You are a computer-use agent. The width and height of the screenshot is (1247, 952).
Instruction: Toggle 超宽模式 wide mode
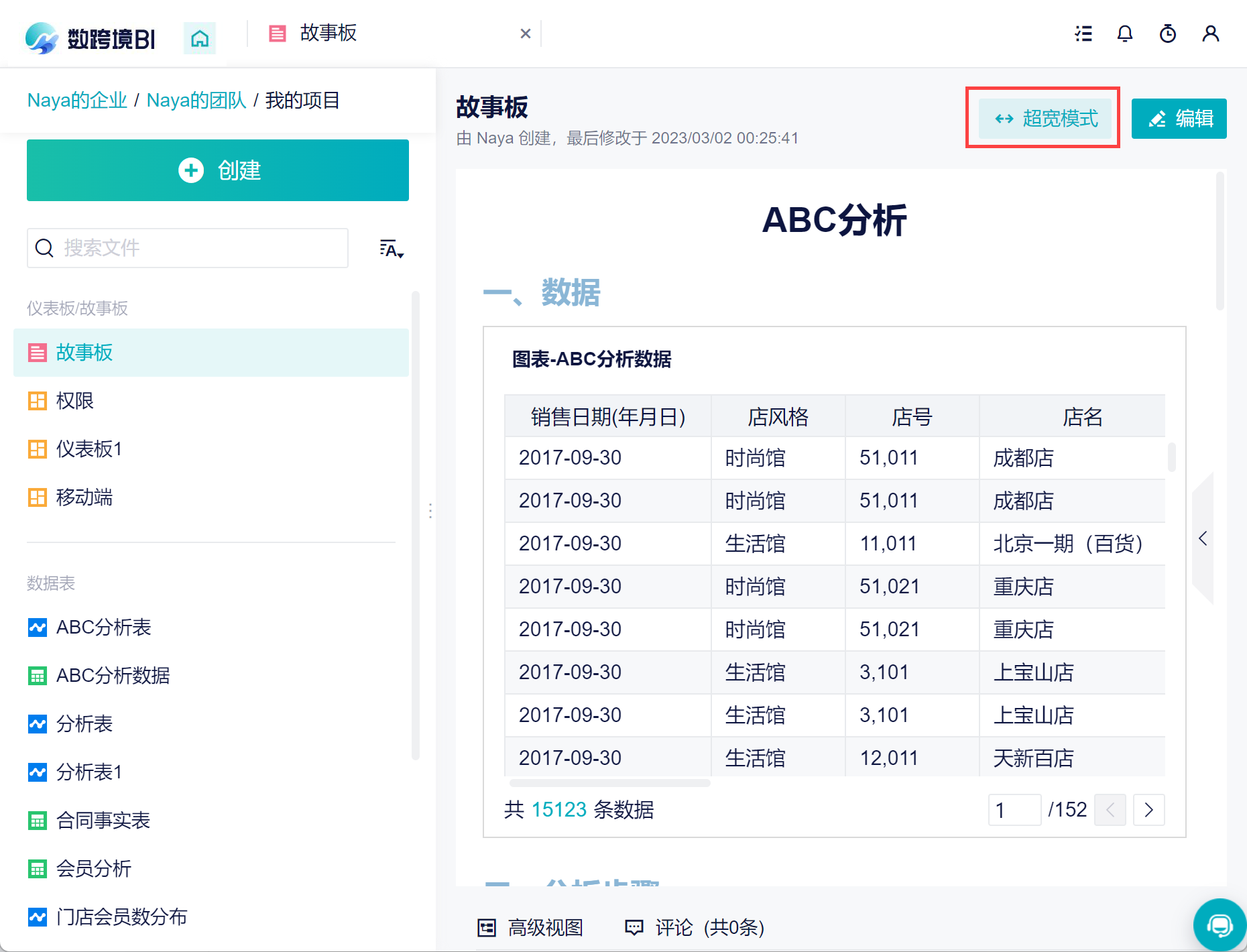1045,119
